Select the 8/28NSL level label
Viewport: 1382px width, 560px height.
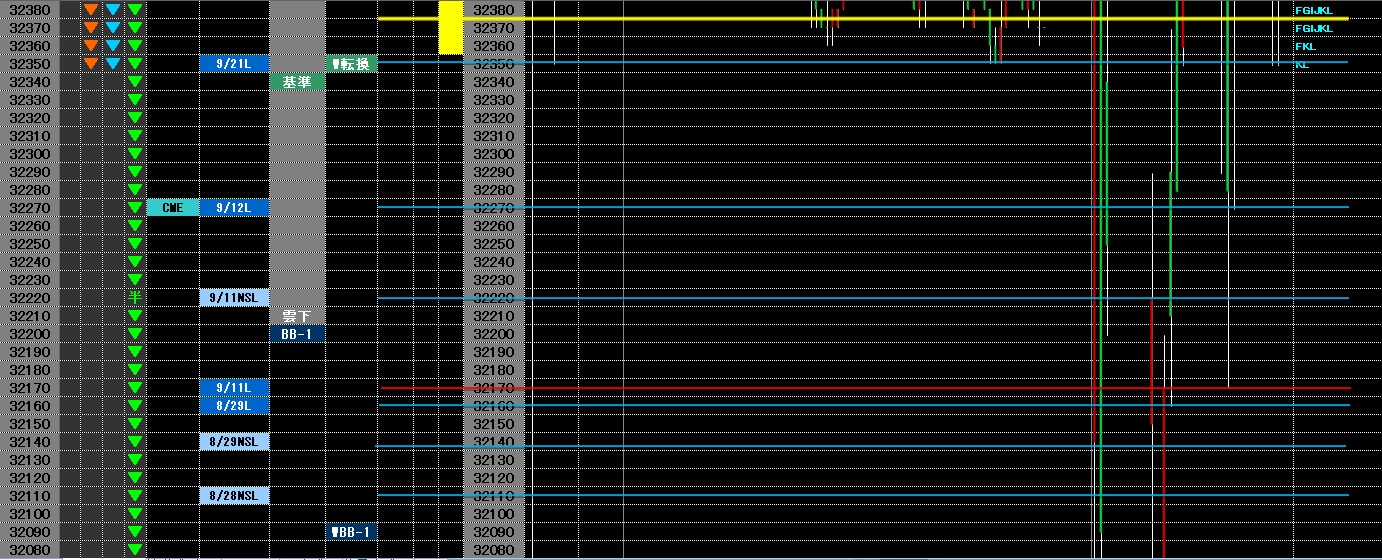[234, 496]
